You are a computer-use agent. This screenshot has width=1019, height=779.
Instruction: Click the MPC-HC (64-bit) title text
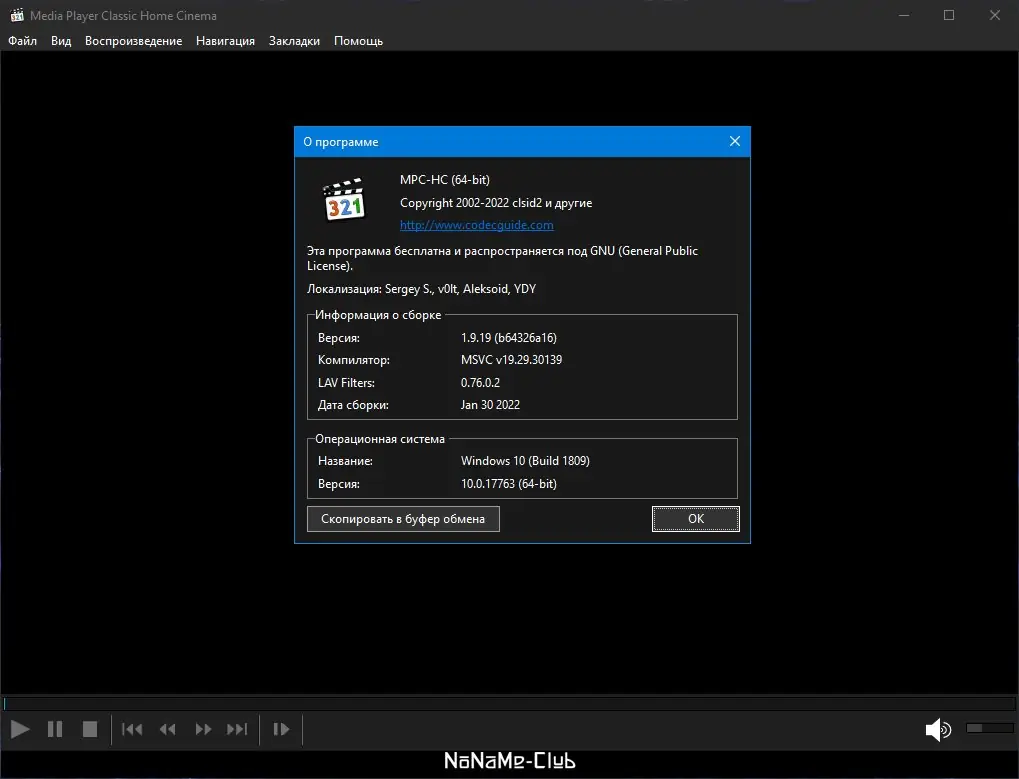click(x=445, y=180)
